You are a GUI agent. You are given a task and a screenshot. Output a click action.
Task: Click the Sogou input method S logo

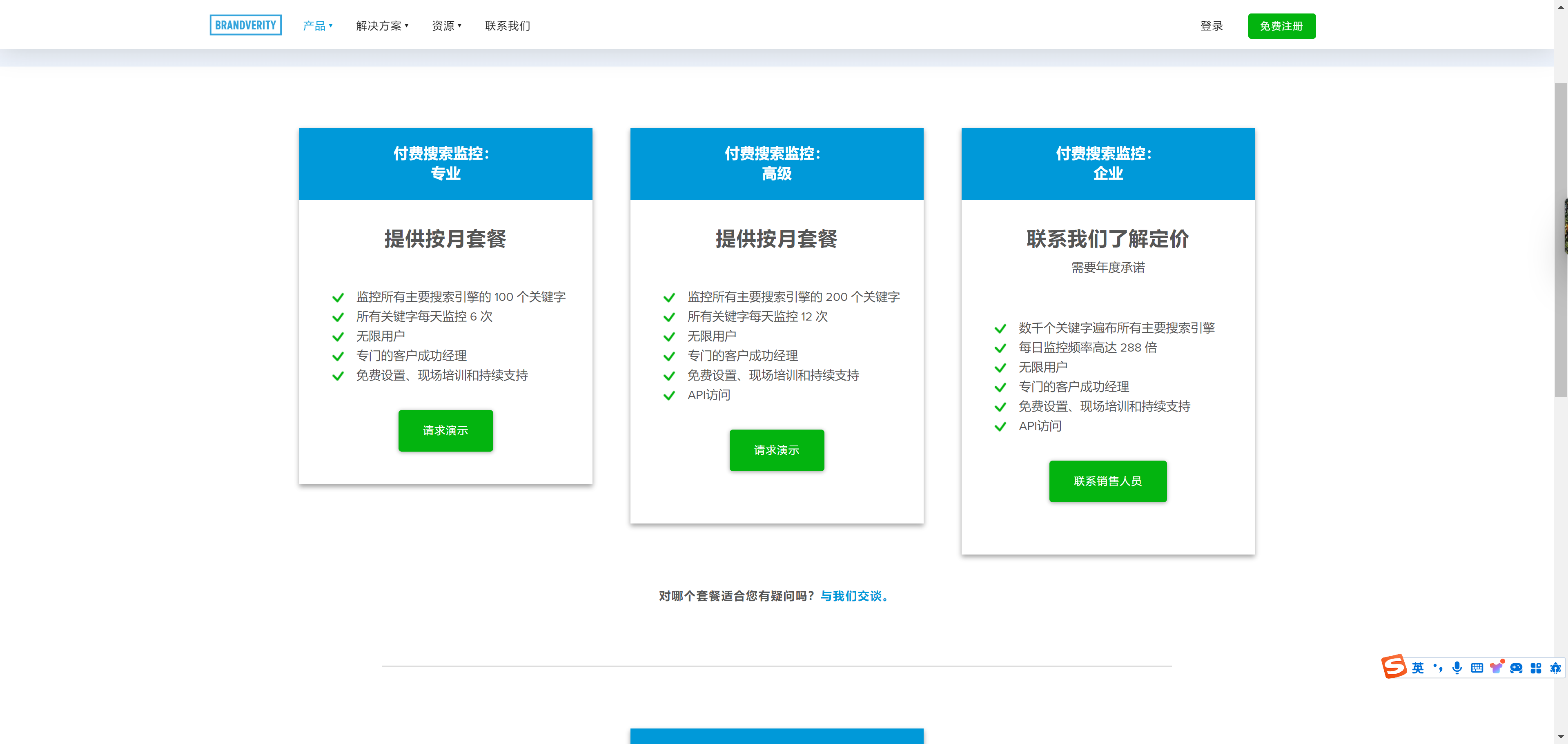1393,667
